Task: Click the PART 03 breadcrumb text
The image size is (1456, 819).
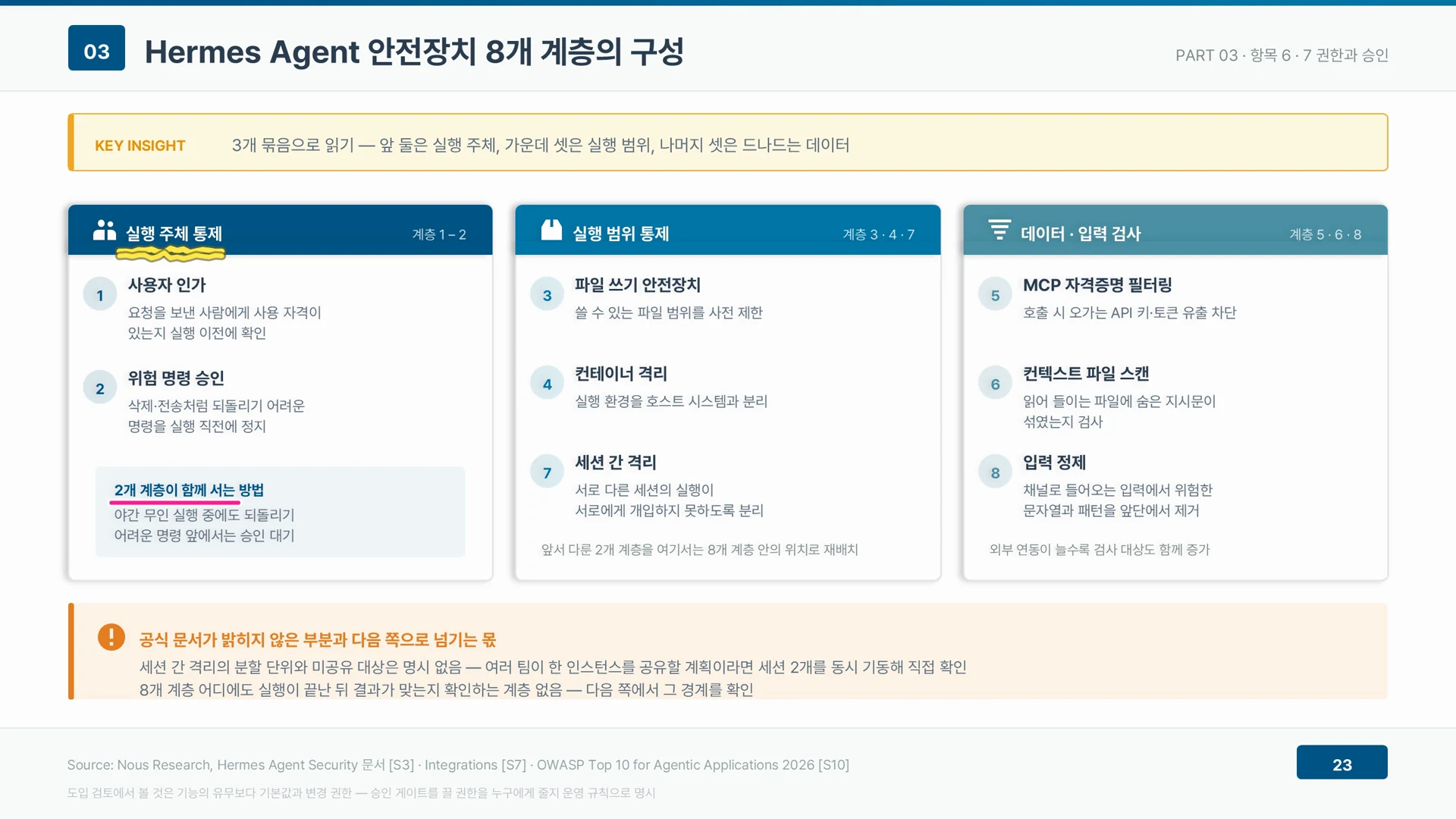Action: [1282, 55]
